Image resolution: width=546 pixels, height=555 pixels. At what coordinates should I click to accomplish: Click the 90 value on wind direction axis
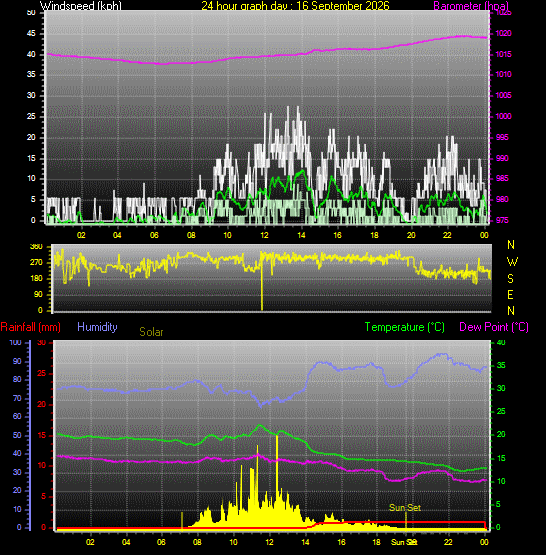[38, 294]
